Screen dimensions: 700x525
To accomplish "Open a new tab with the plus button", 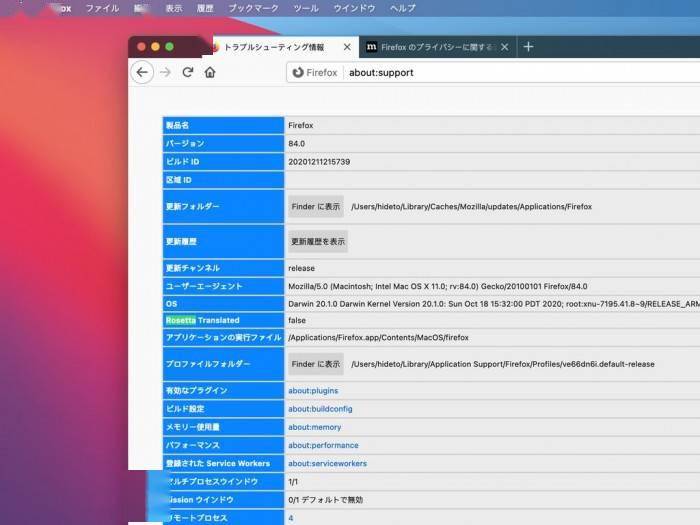I will point(528,46).
